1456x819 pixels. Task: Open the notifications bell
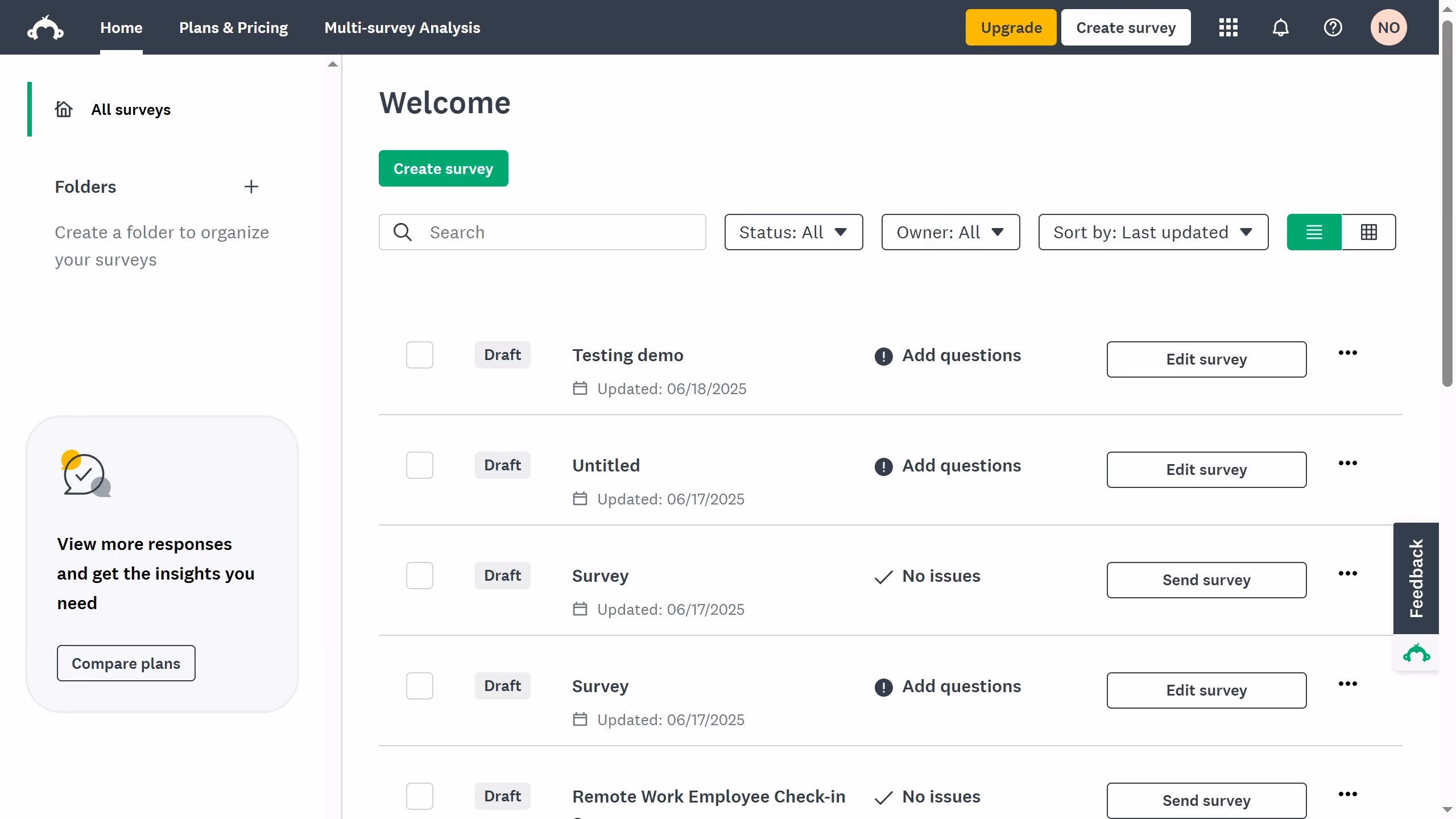click(1281, 27)
